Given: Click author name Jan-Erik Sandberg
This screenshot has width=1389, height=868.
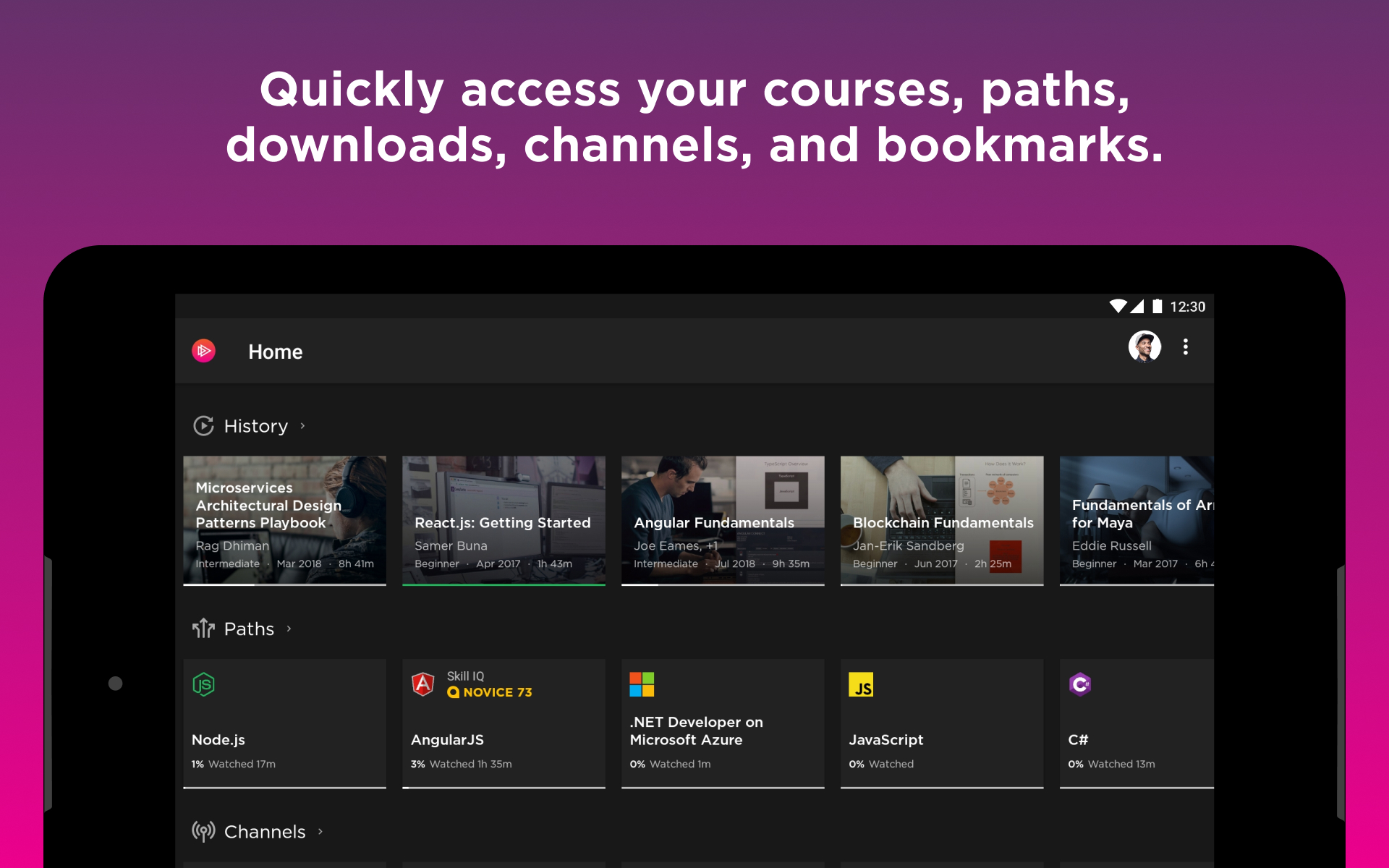Looking at the screenshot, I should tap(909, 545).
